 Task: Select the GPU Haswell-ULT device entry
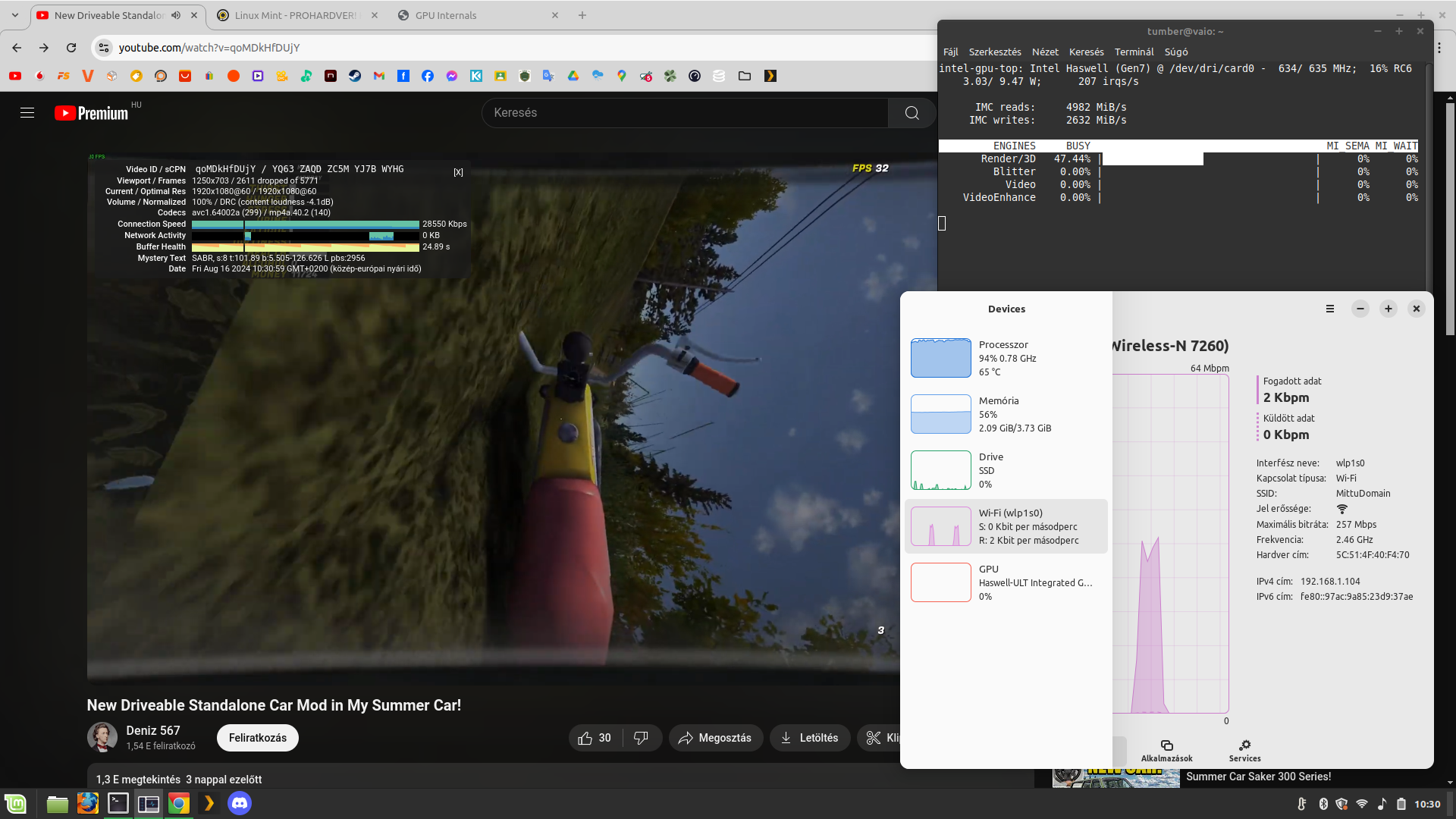coord(1006,582)
